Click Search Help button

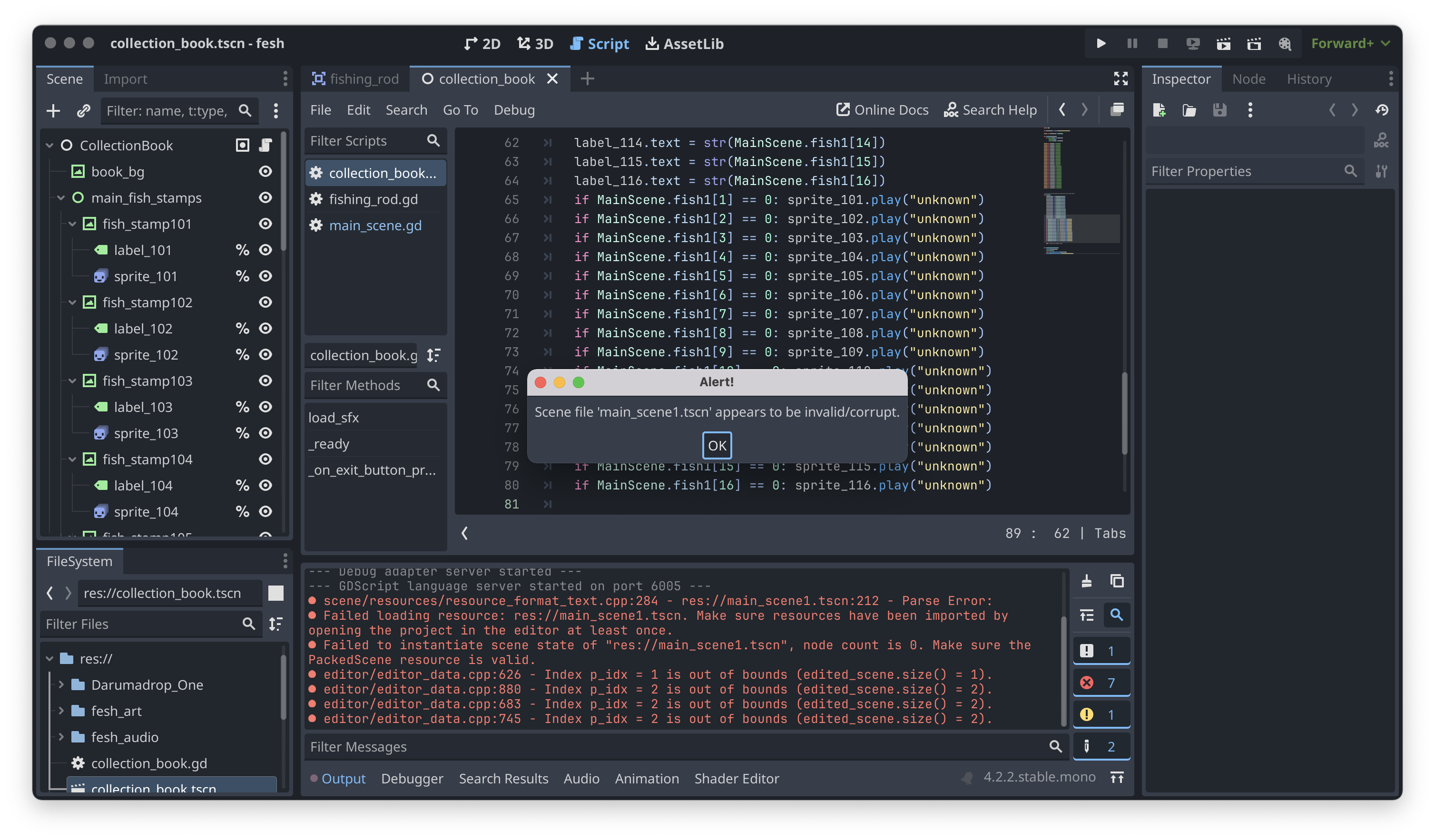tap(990, 110)
